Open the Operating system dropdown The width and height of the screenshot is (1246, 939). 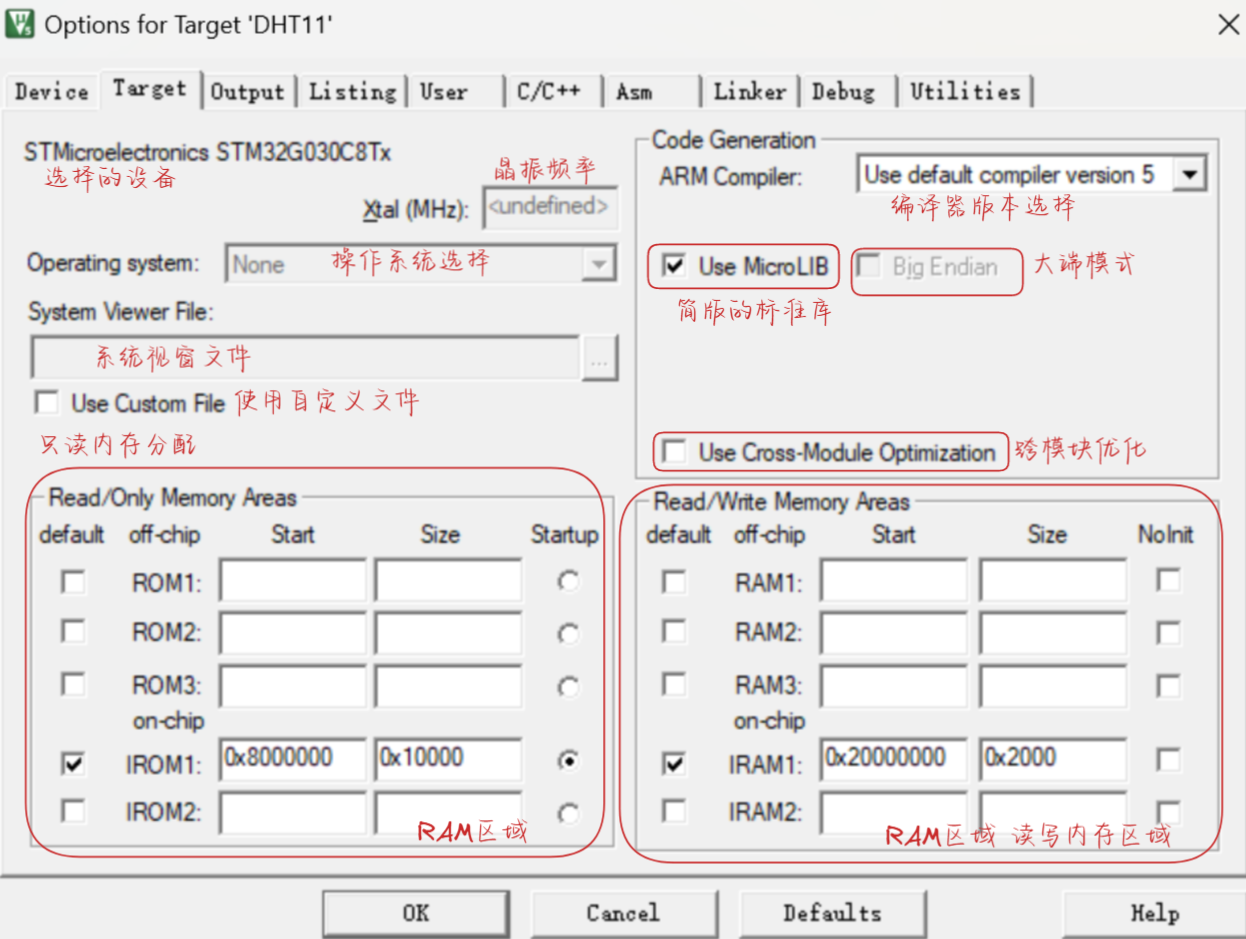coord(597,265)
